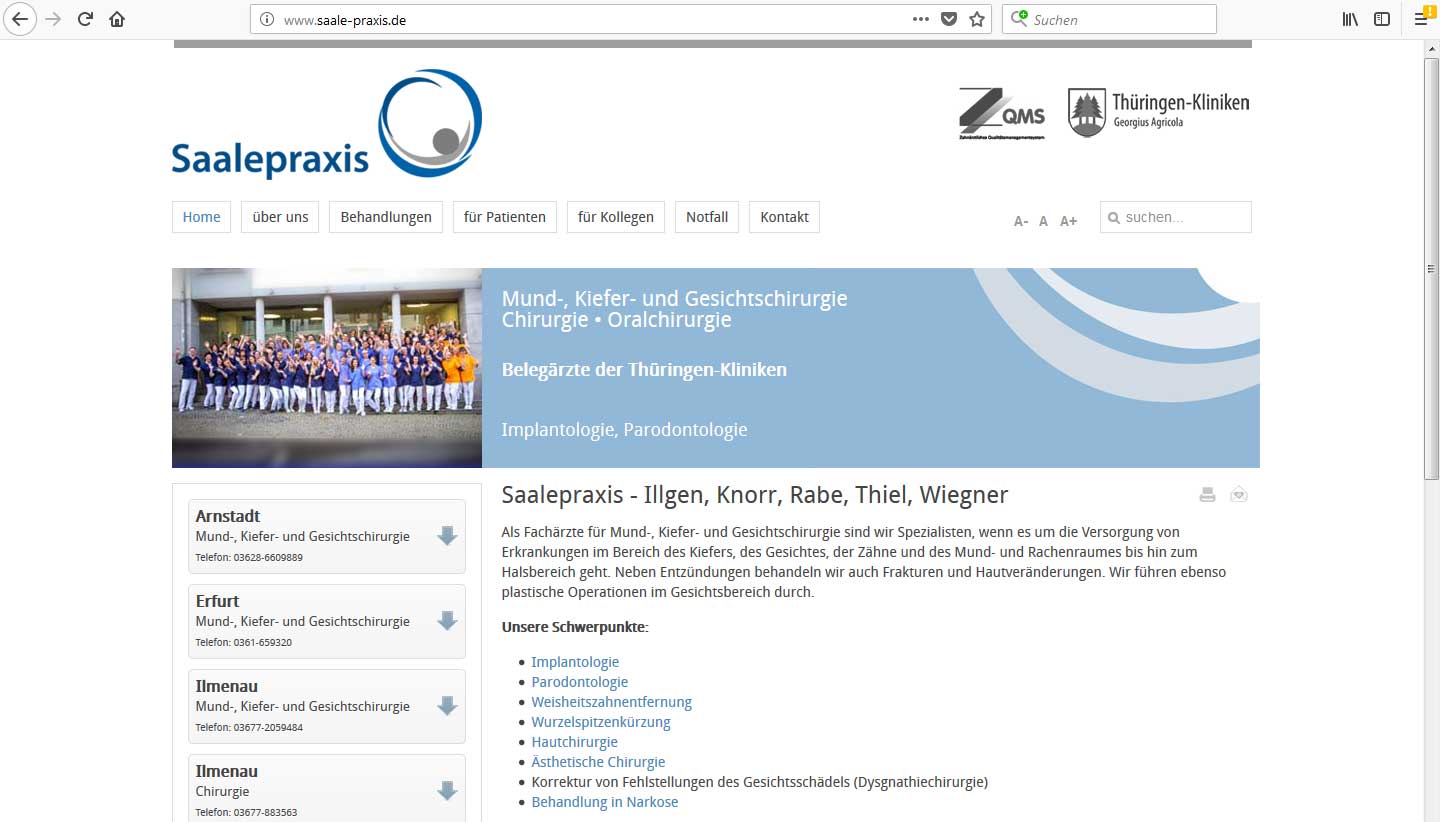Open the Library icon in toolbar
The image size is (1440, 822).
(1350, 19)
